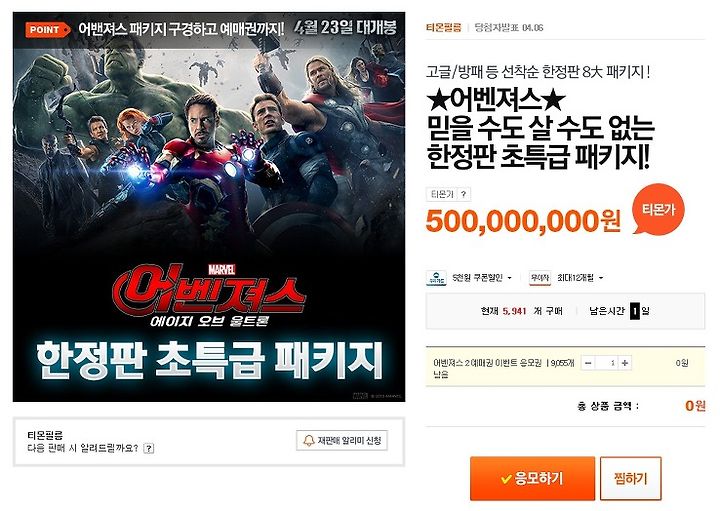This screenshot has width=720, height=511.
Task: Open the 티몬필름 category link
Action: (443, 28)
